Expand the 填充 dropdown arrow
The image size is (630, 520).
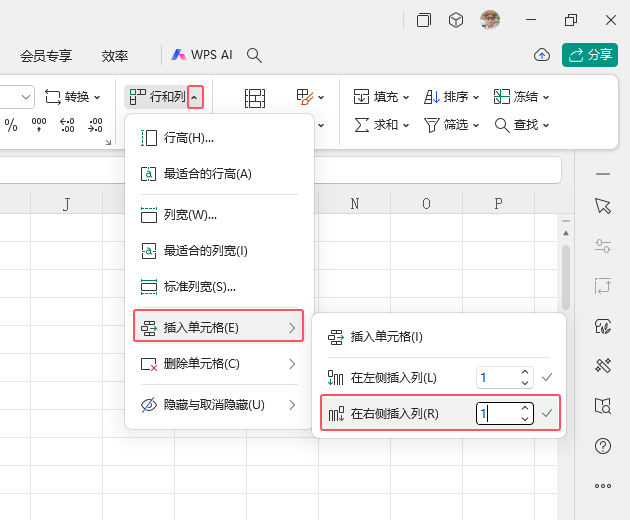click(x=406, y=97)
